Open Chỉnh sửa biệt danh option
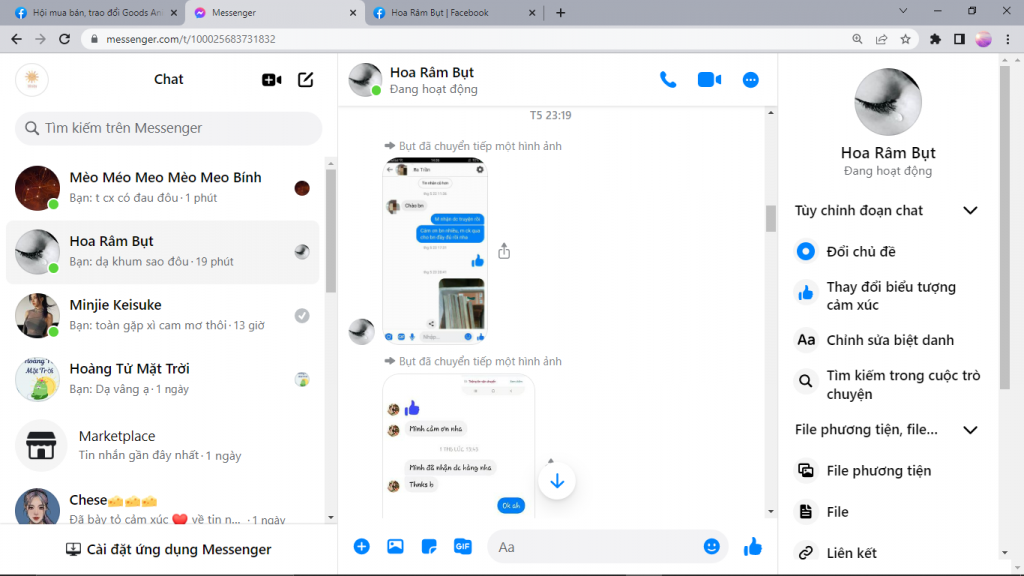This screenshot has height=576, width=1024. (x=889, y=340)
